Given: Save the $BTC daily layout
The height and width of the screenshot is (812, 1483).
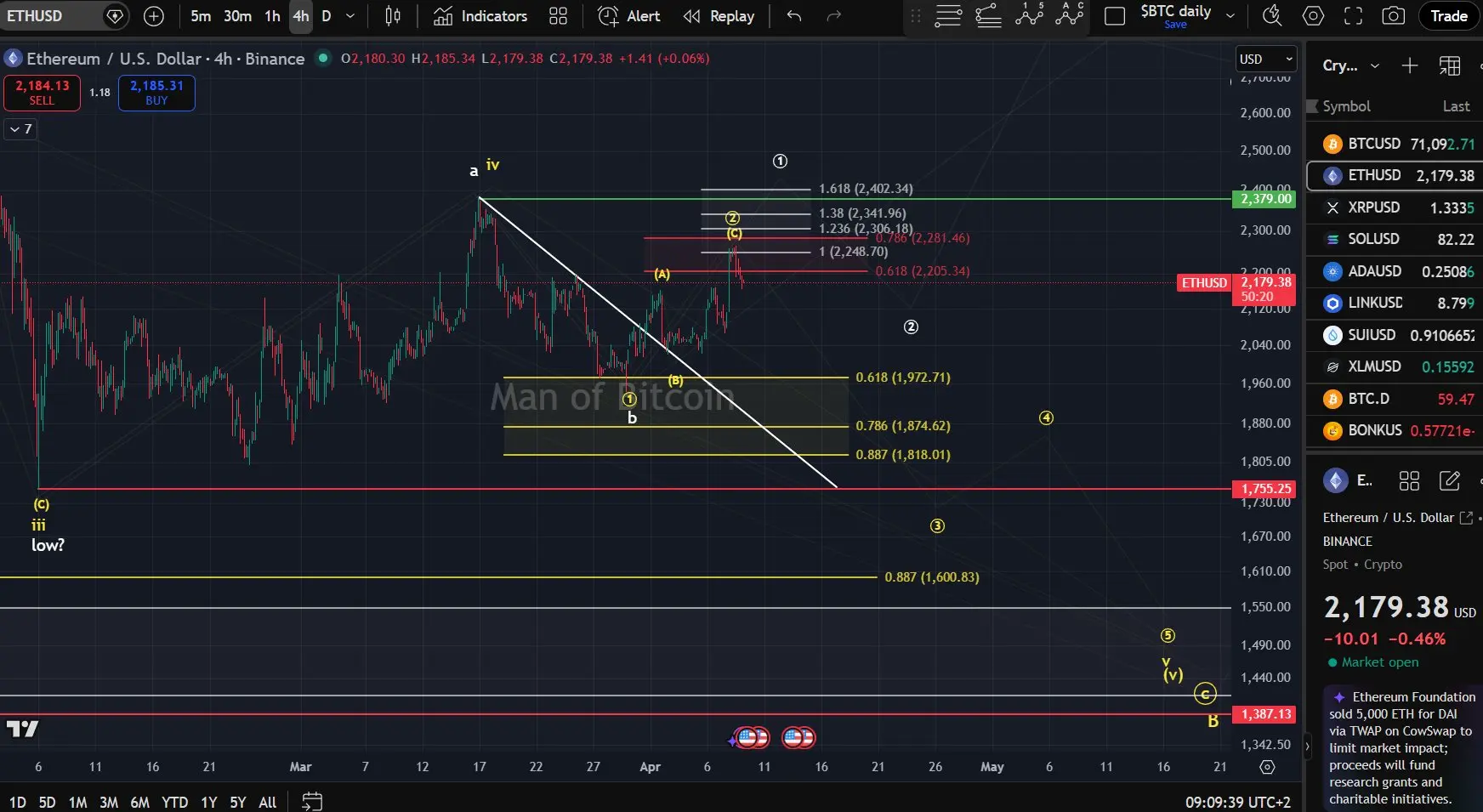Looking at the screenshot, I should [1175, 25].
